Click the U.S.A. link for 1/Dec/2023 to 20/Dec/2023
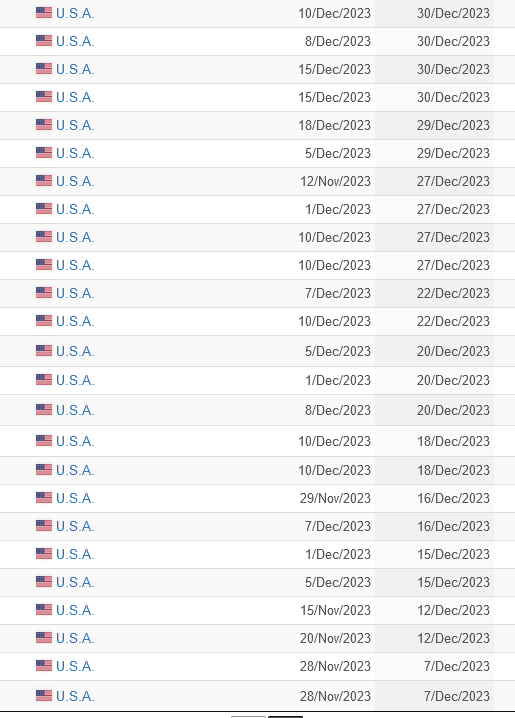Screen dimensions: 515x718 pos(75,380)
